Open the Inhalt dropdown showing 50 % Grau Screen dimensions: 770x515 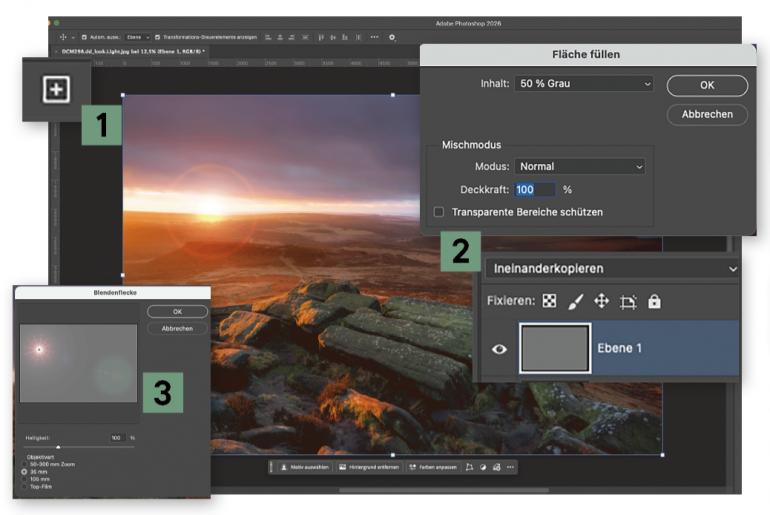(x=584, y=83)
